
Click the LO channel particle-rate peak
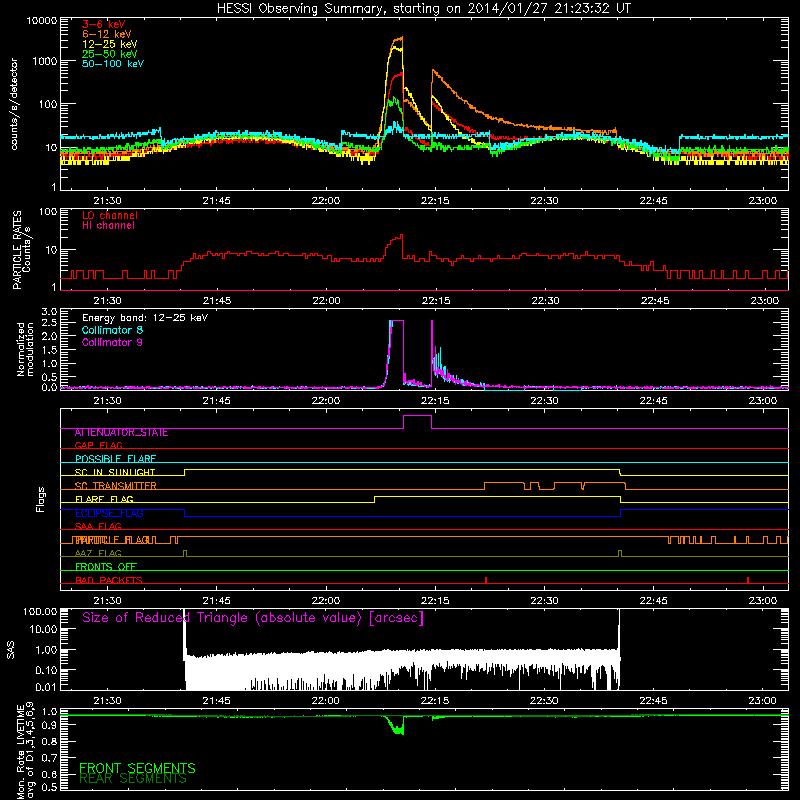(x=402, y=235)
